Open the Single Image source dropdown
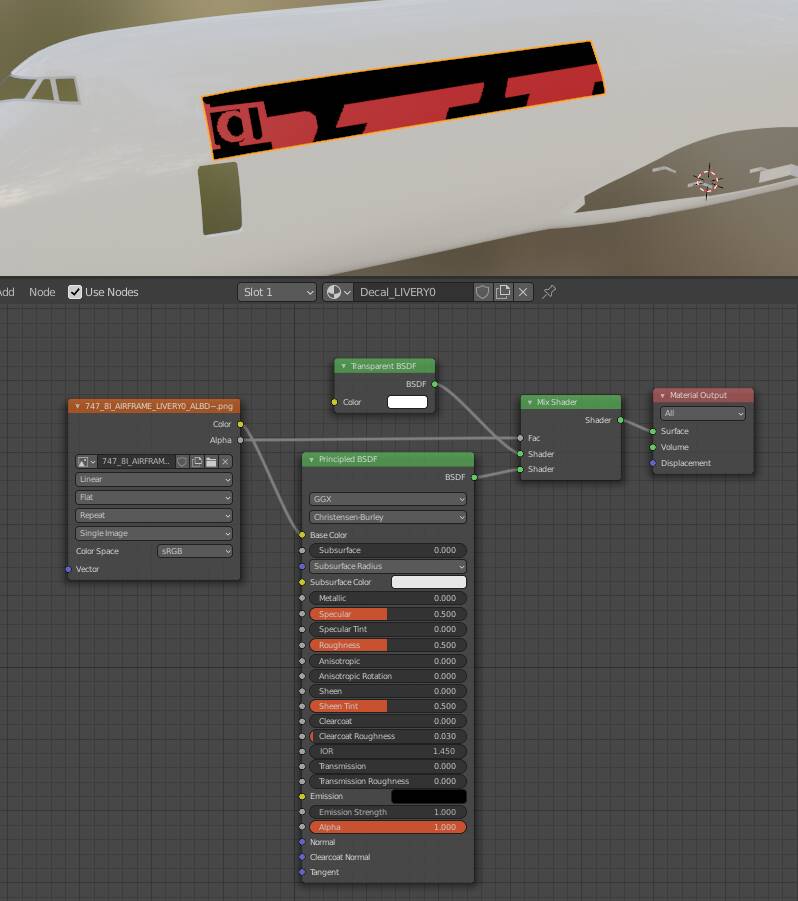The image size is (798, 901). point(154,533)
